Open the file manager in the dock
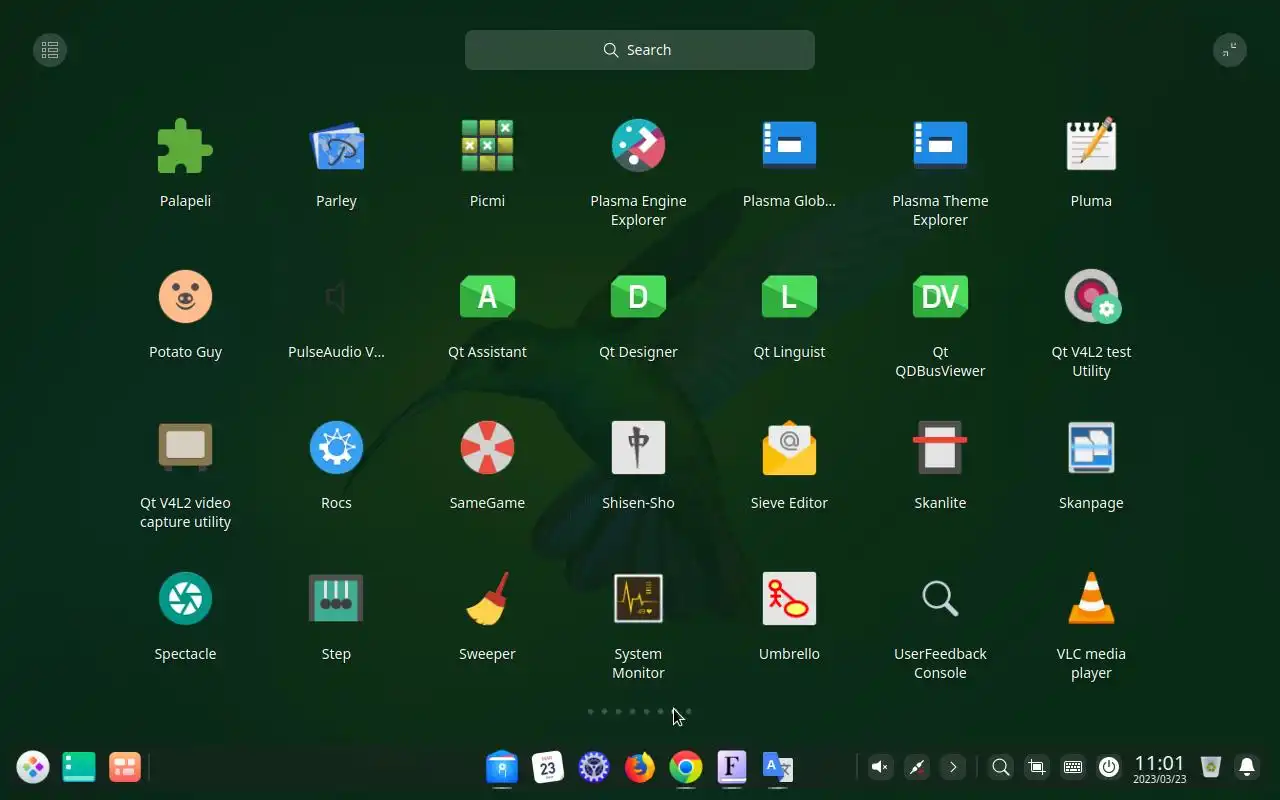Viewport: 1280px width, 800px height. tap(502, 767)
